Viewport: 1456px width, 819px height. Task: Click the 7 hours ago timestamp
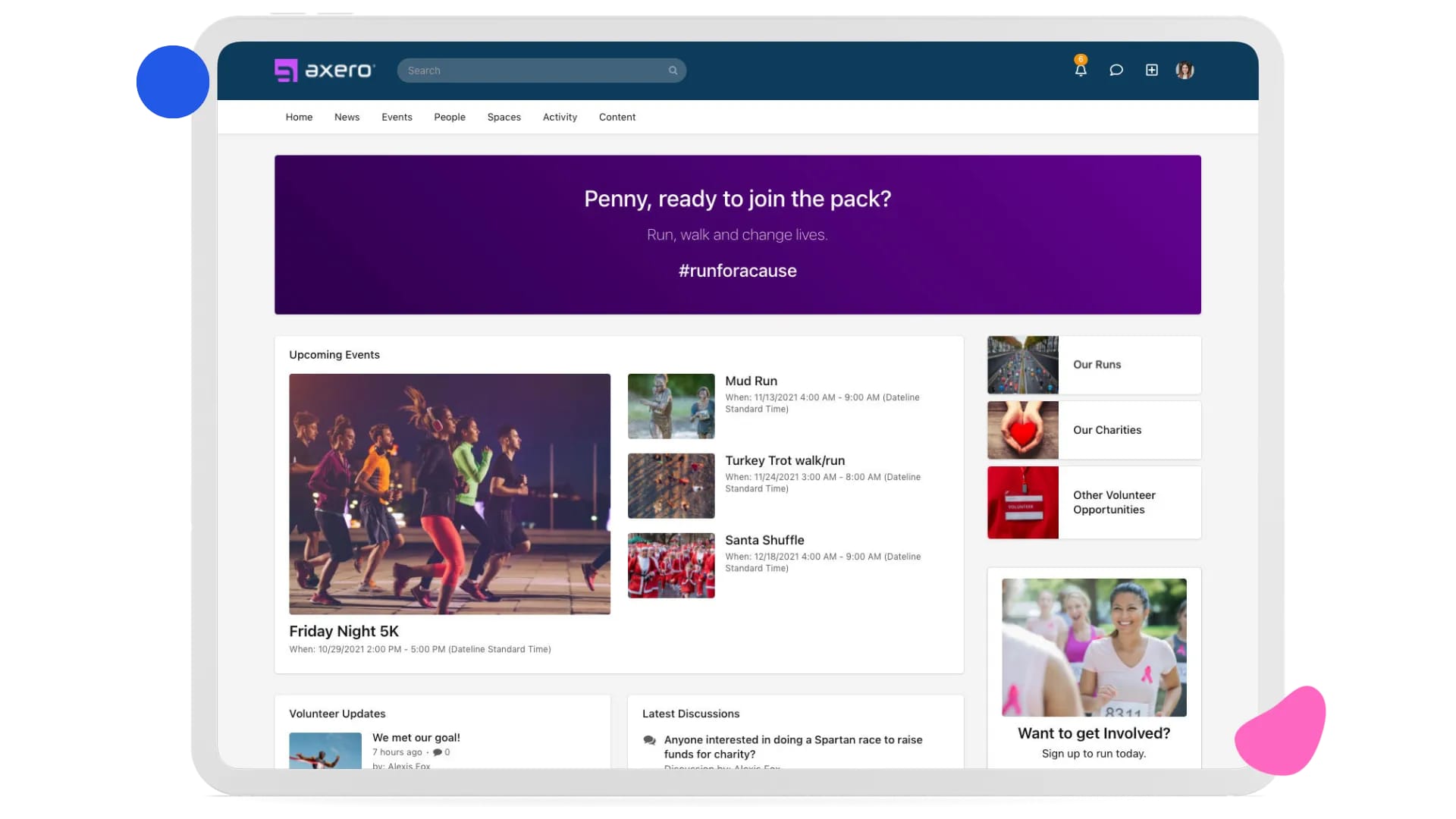tap(397, 752)
